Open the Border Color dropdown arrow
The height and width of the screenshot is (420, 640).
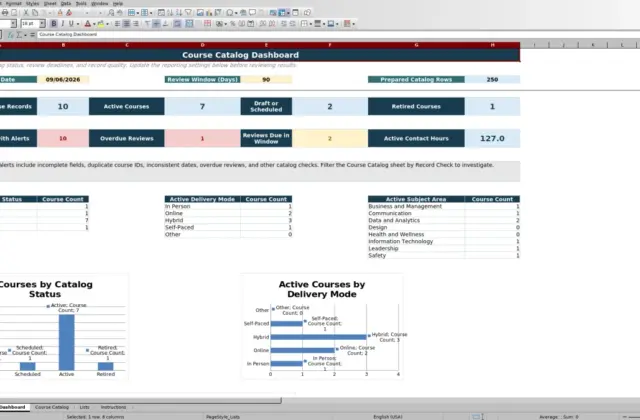click(337, 24)
